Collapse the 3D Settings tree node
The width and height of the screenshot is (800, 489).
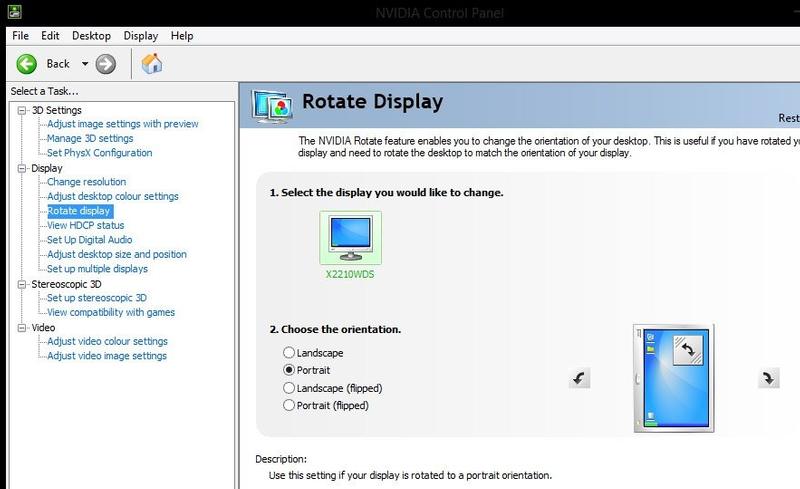click(21, 110)
